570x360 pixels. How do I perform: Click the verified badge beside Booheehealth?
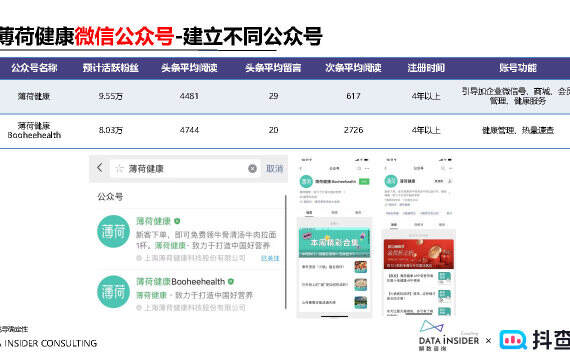pyautogui.click(x=231, y=281)
